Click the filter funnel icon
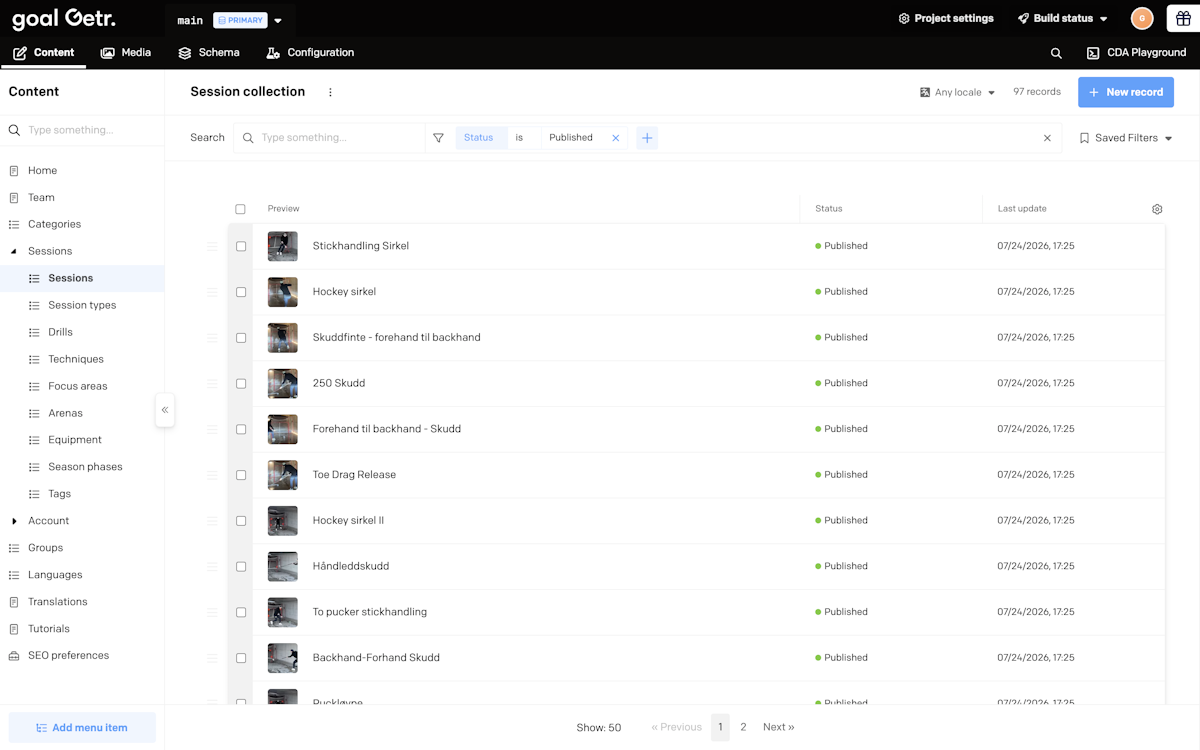1200x750 pixels. coord(438,138)
